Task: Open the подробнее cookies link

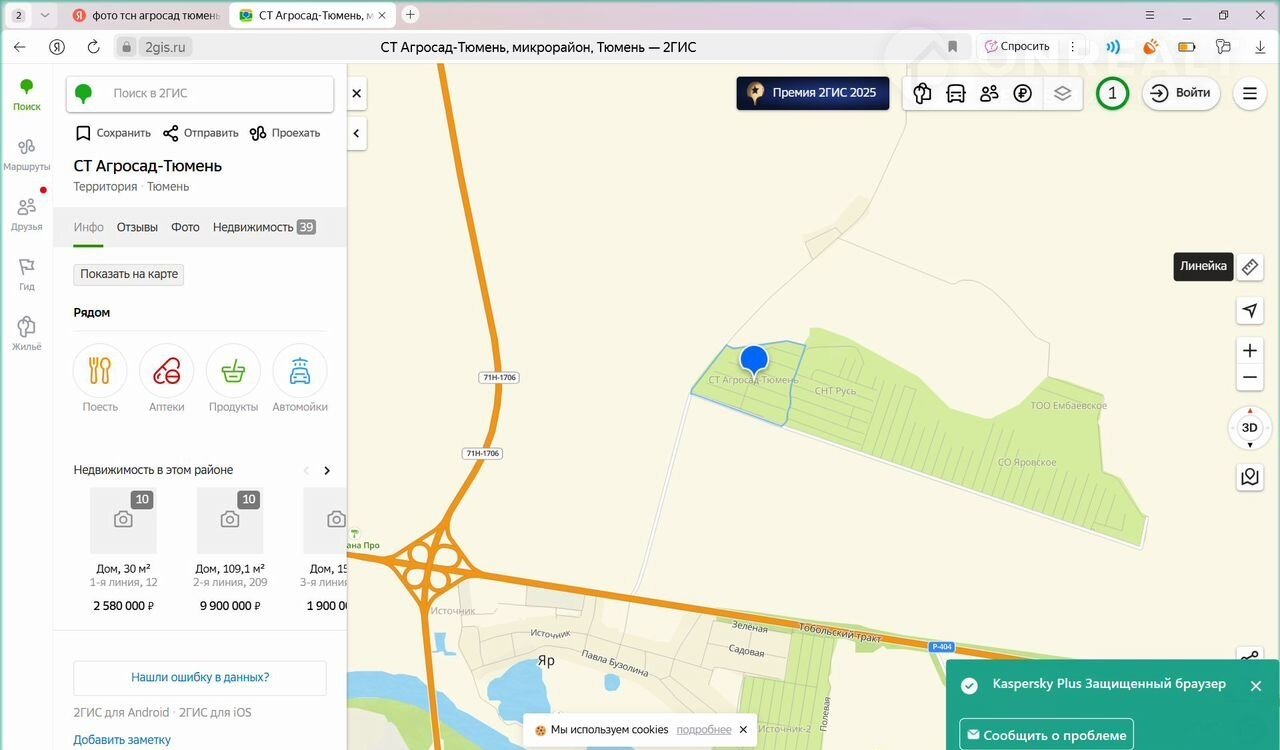Action: 703,730
